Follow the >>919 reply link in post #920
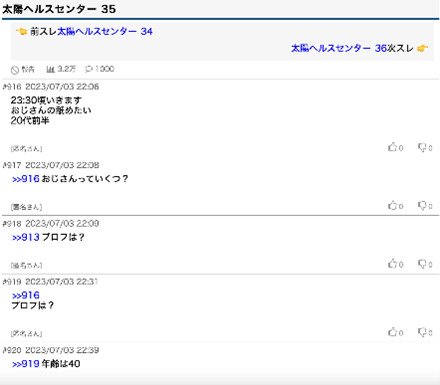The width and height of the screenshot is (440, 385). point(26,364)
